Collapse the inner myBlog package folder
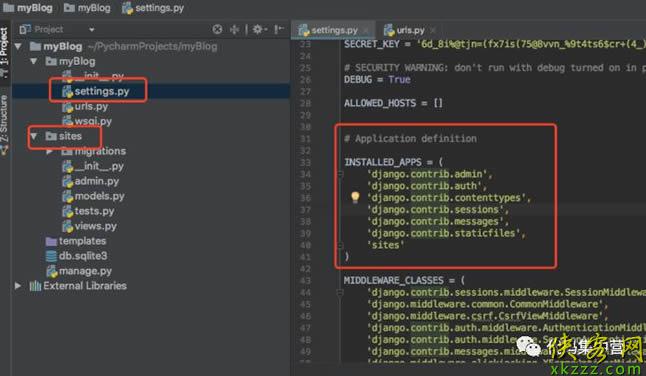The height and width of the screenshot is (376, 646). [x=34, y=61]
